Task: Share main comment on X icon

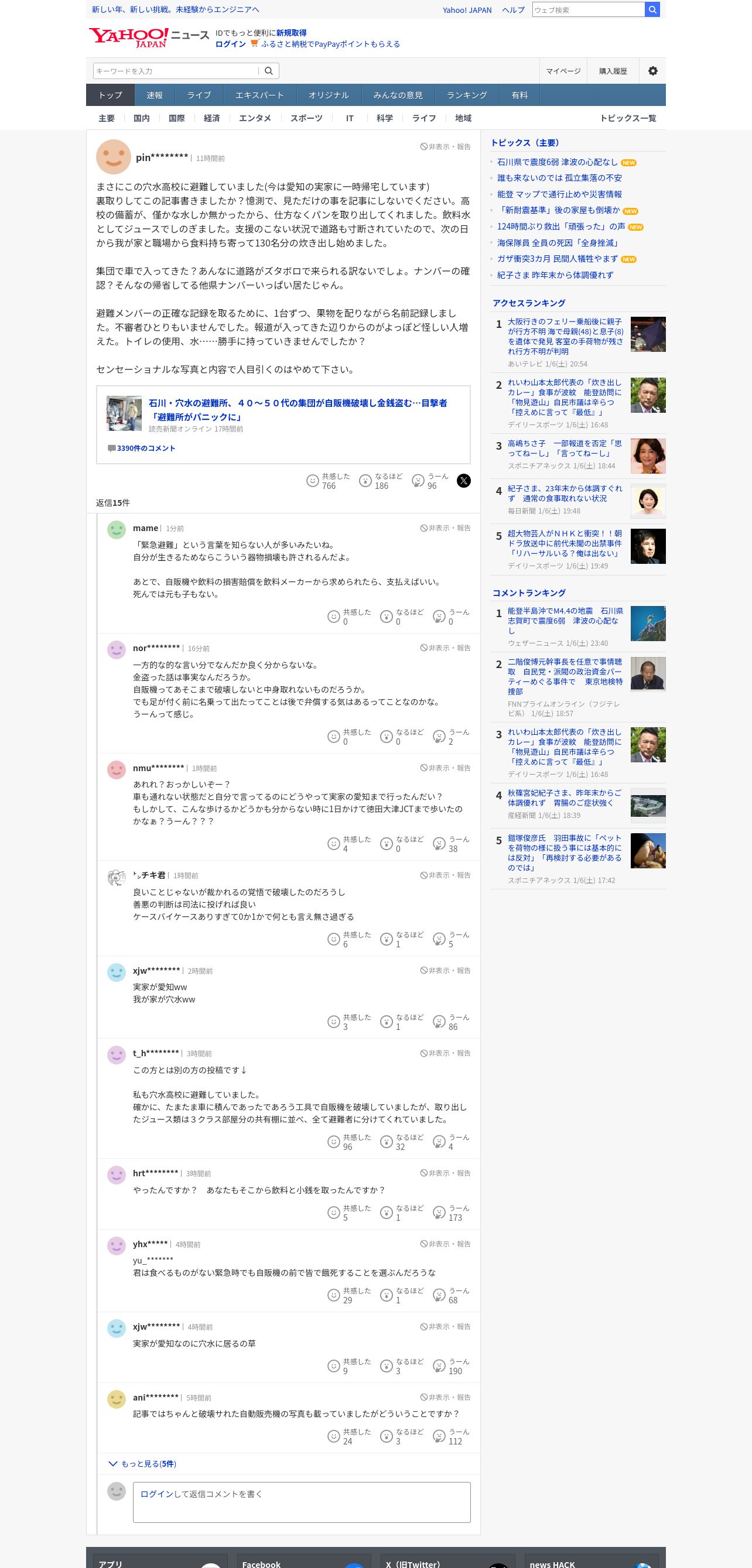Action: pos(463,481)
